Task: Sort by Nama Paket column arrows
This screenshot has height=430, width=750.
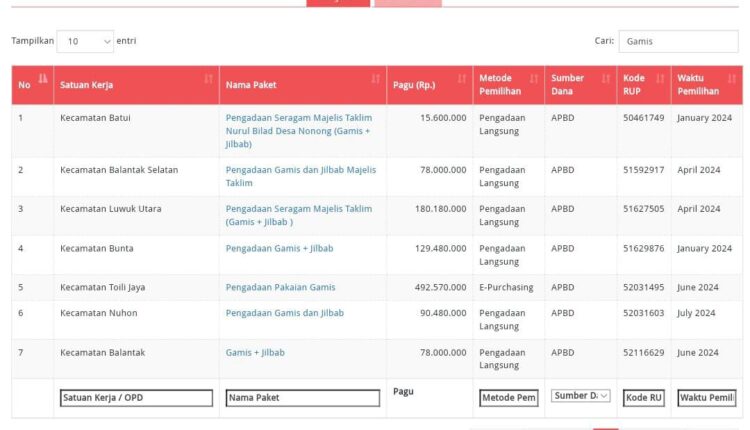Action: coord(376,79)
